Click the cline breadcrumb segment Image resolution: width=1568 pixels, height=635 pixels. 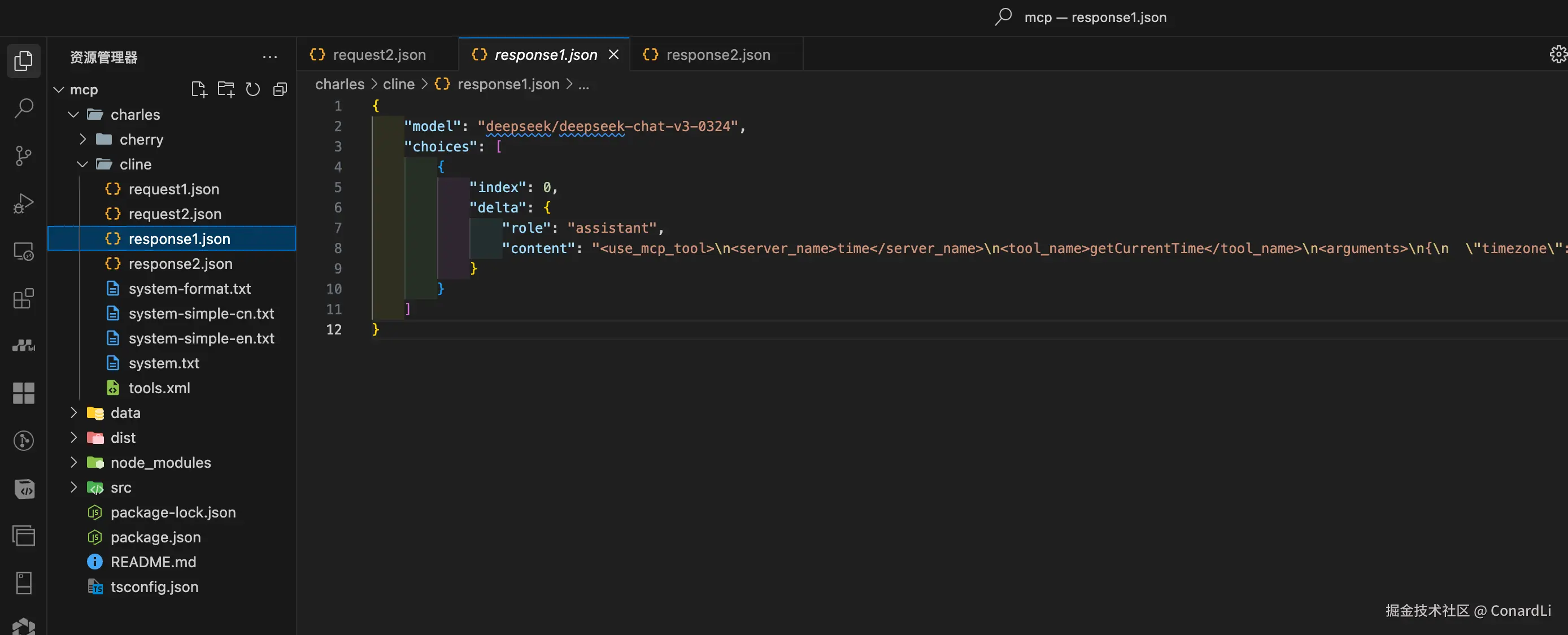tap(398, 84)
